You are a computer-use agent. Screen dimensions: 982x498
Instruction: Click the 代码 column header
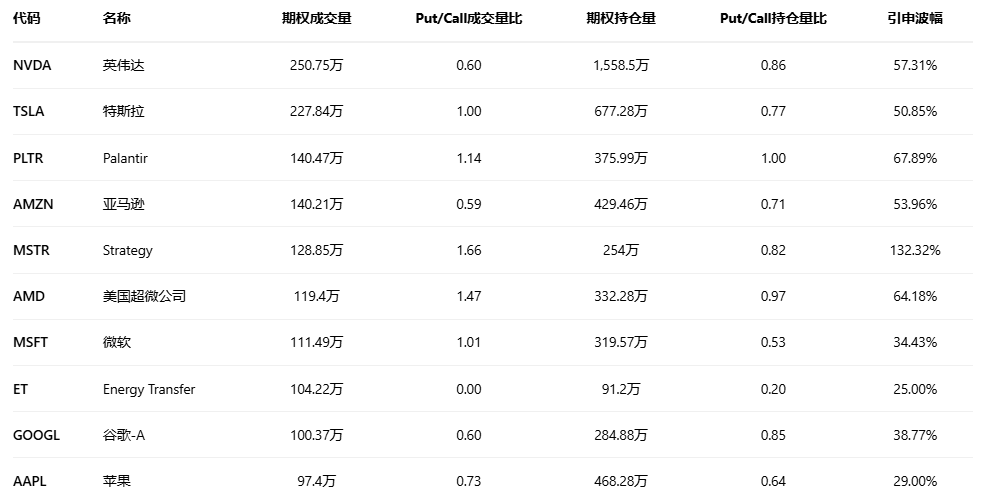point(27,19)
